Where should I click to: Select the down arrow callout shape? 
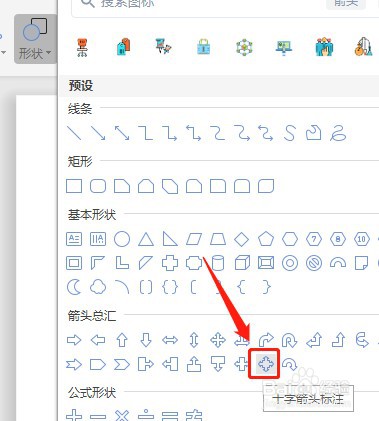tap(218, 364)
